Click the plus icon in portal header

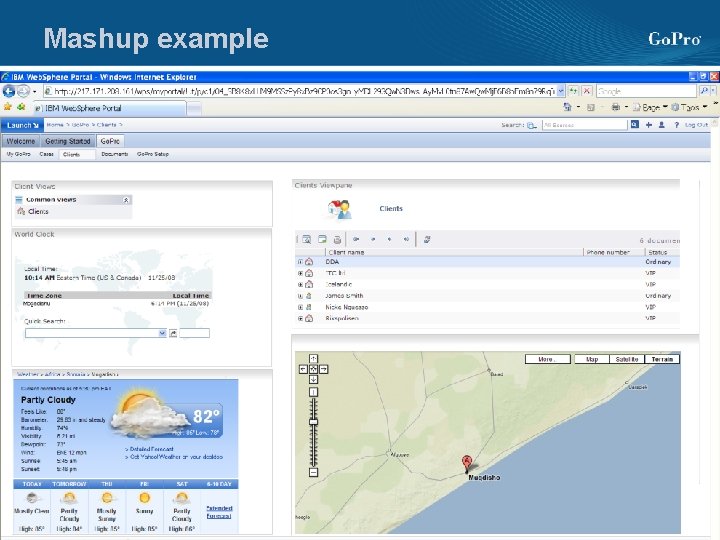pyautogui.click(x=648, y=124)
